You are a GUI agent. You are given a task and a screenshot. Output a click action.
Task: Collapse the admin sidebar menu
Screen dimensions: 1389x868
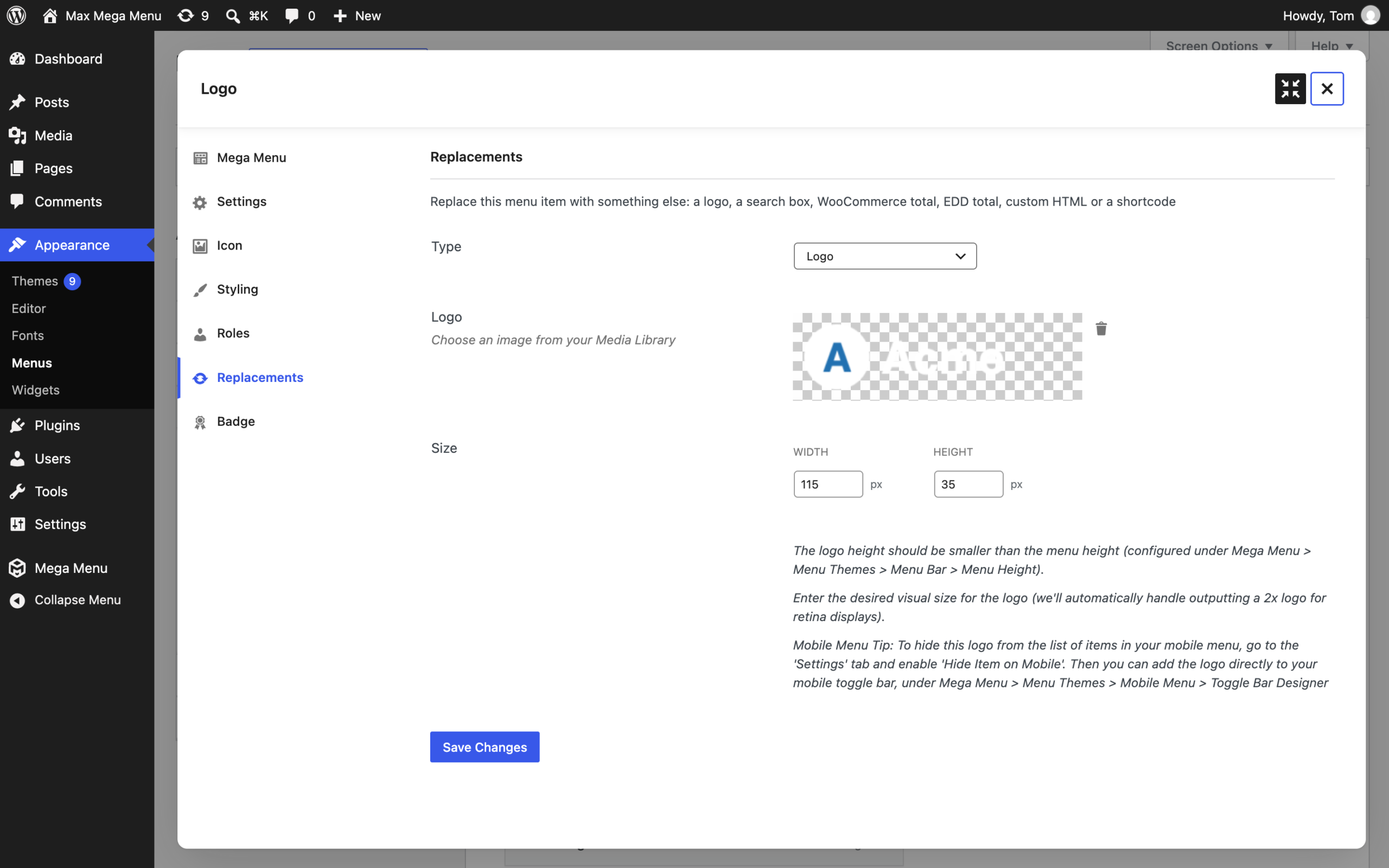[77, 600]
